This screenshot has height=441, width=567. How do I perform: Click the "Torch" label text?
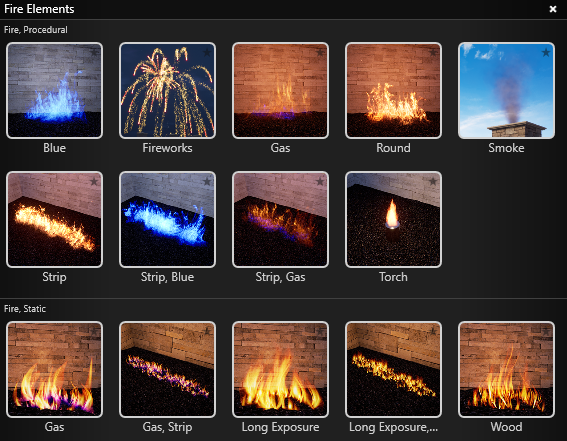coord(393,277)
